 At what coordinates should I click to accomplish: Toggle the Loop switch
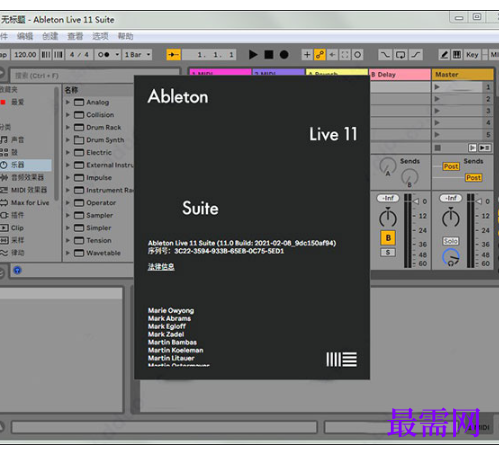400,55
